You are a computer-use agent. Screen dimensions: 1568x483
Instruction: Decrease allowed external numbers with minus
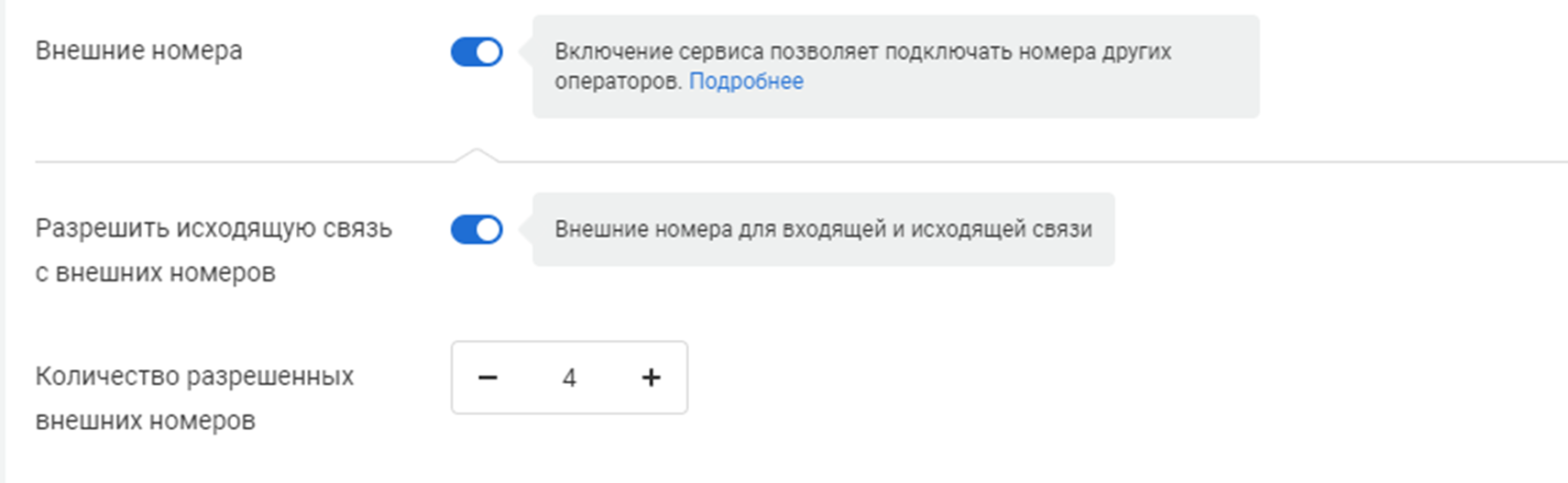point(488,378)
